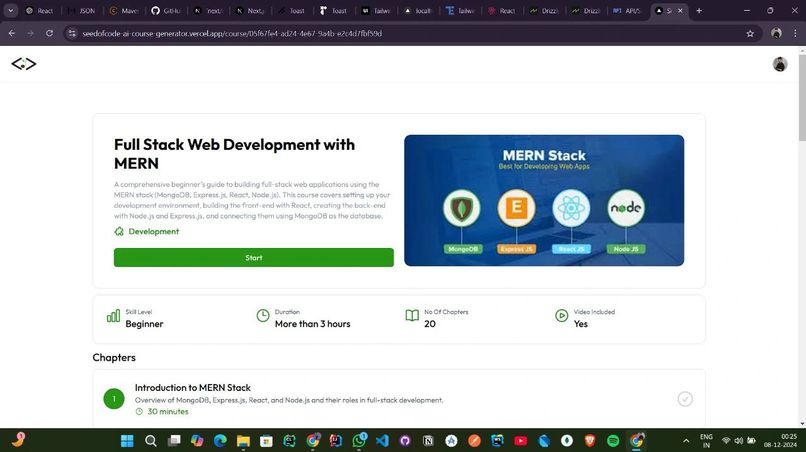Open the Introduction to MERN Stack chapter

193,388
